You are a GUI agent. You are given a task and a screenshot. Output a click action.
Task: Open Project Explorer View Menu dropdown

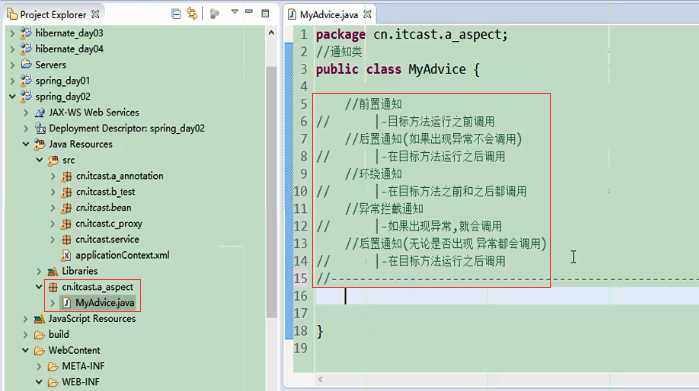point(234,12)
